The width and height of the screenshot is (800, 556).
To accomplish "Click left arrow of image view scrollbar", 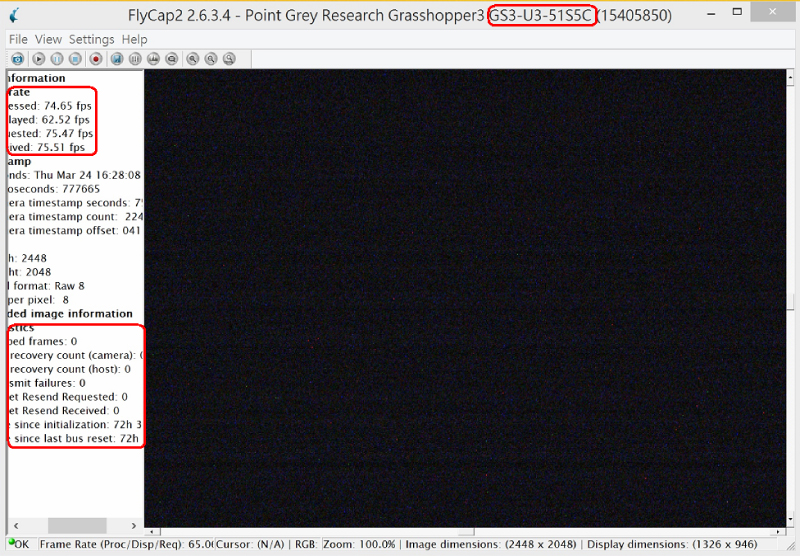I will (x=151, y=530).
